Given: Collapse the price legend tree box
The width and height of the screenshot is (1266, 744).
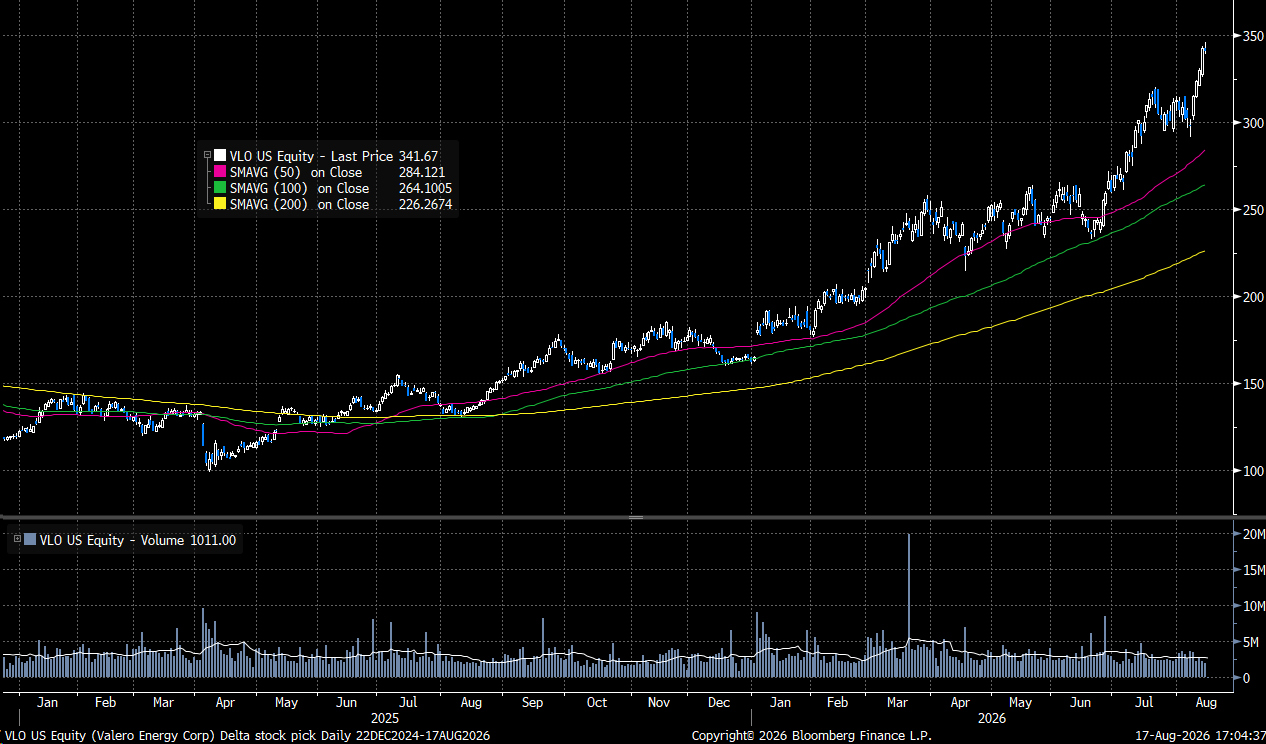Looking at the screenshot, I should pyautogui.click(x=207, y=156).
